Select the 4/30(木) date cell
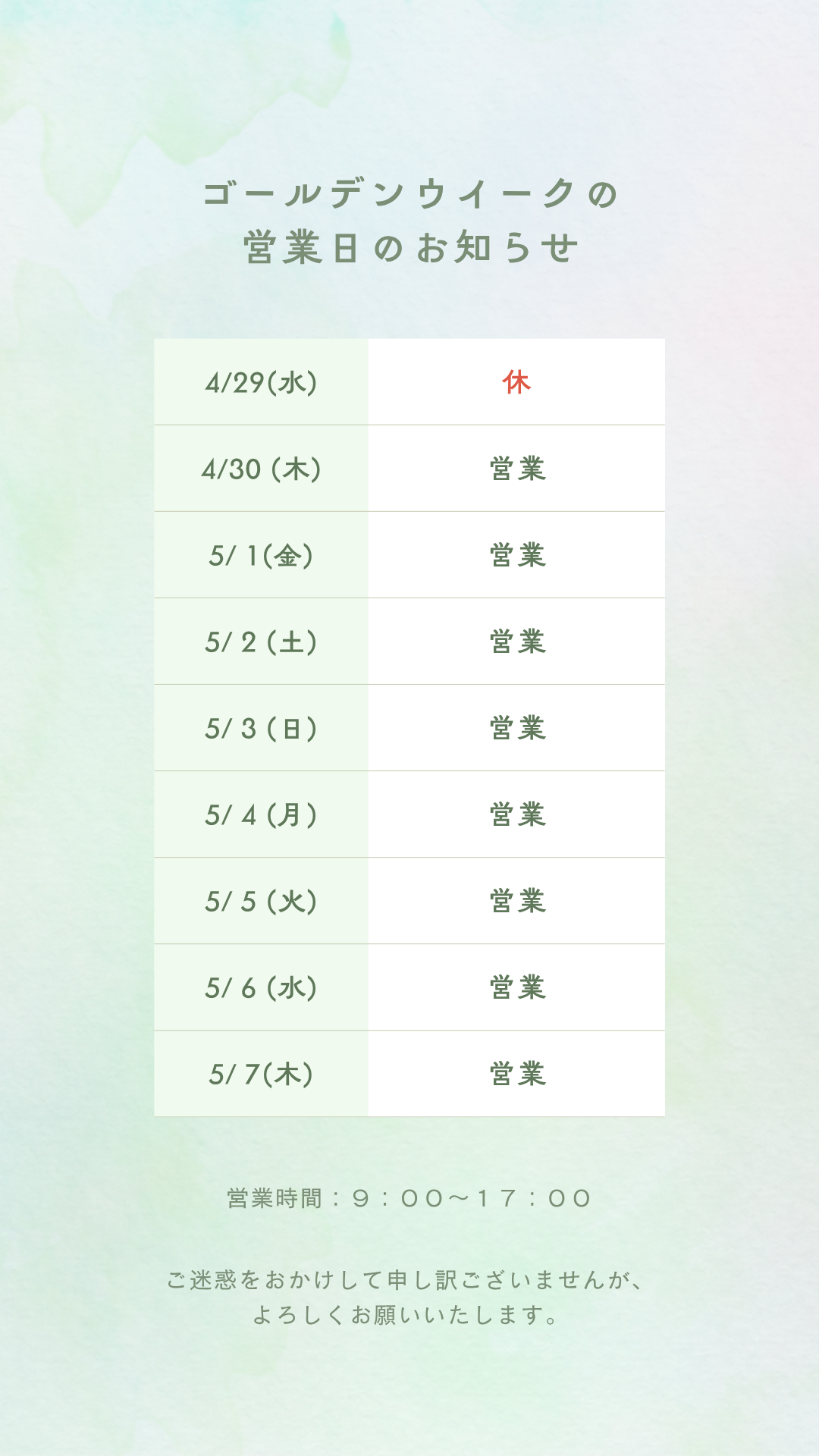The height and width of the screenshot is (1456, 819). 261,469
